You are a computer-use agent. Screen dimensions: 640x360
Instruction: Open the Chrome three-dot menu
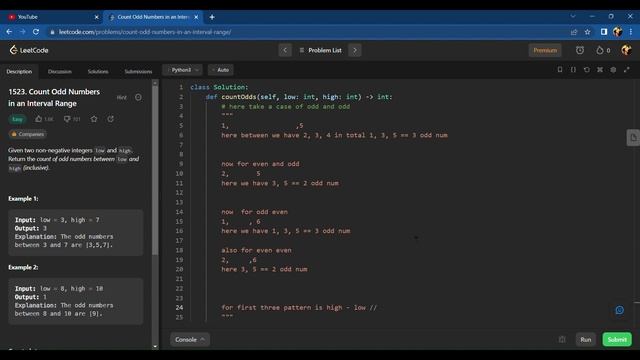coord(631,32)
